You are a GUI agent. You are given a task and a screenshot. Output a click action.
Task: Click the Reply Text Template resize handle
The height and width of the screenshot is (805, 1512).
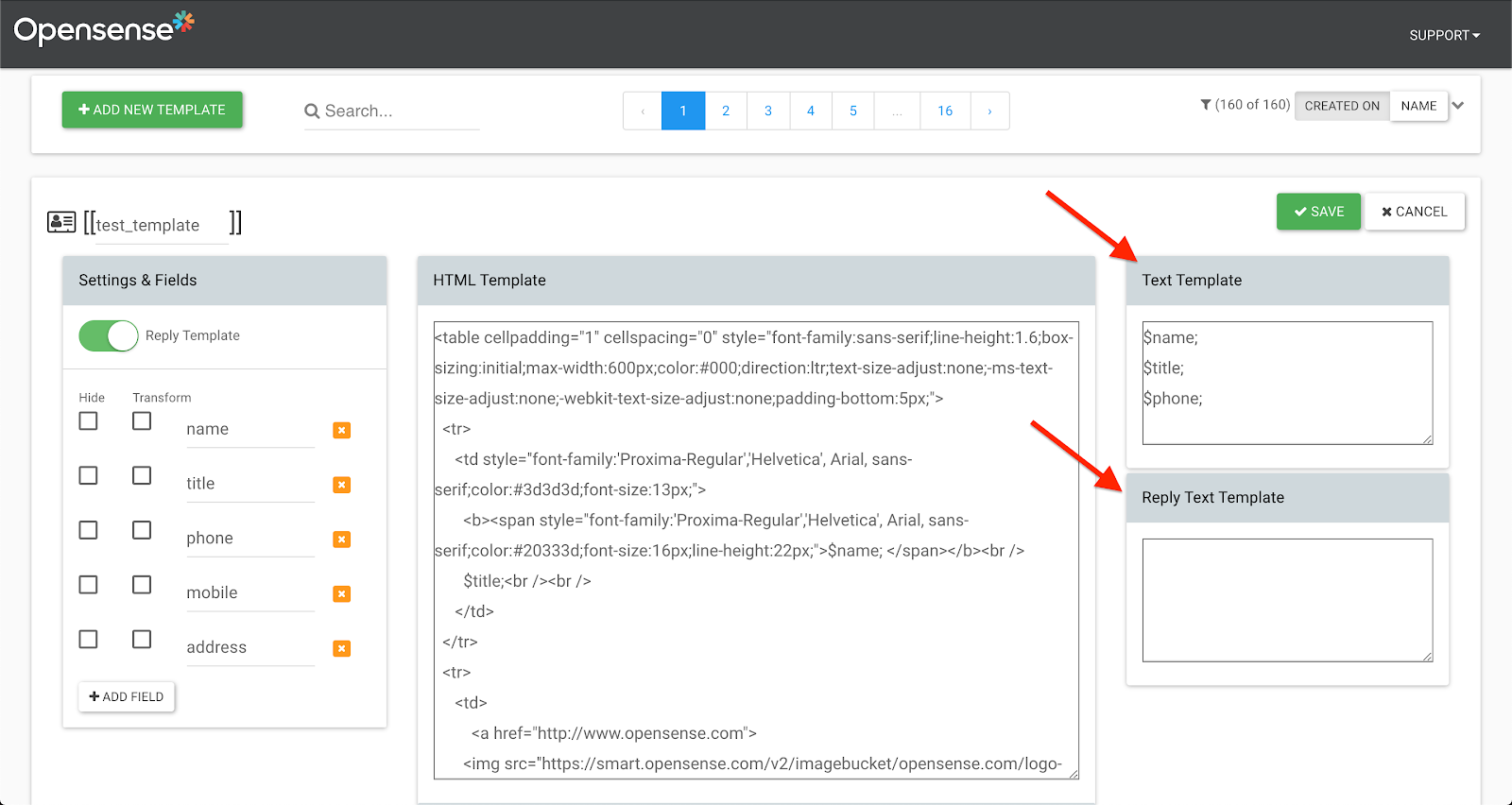[x=1428, y=656]
